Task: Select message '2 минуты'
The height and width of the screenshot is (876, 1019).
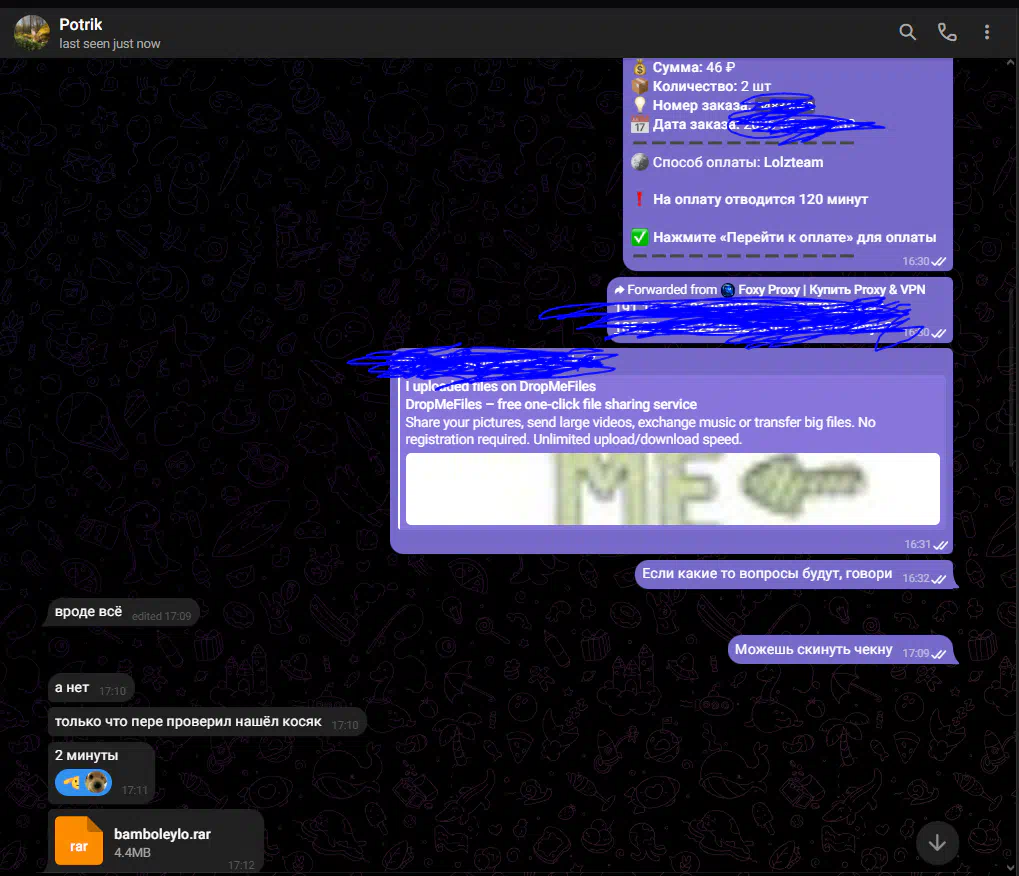Action: coord(86,755)
